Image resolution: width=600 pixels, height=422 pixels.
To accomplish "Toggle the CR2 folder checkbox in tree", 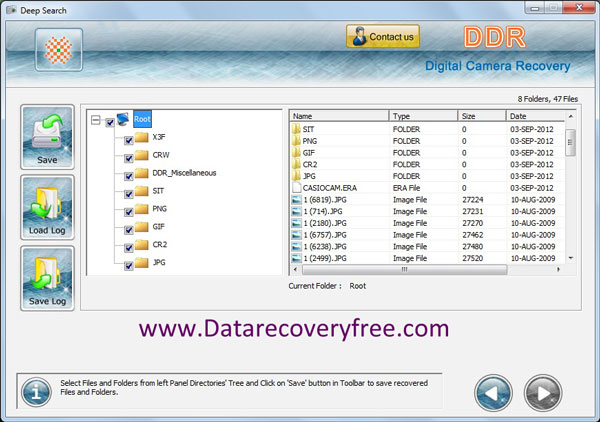I will (129, 248).
